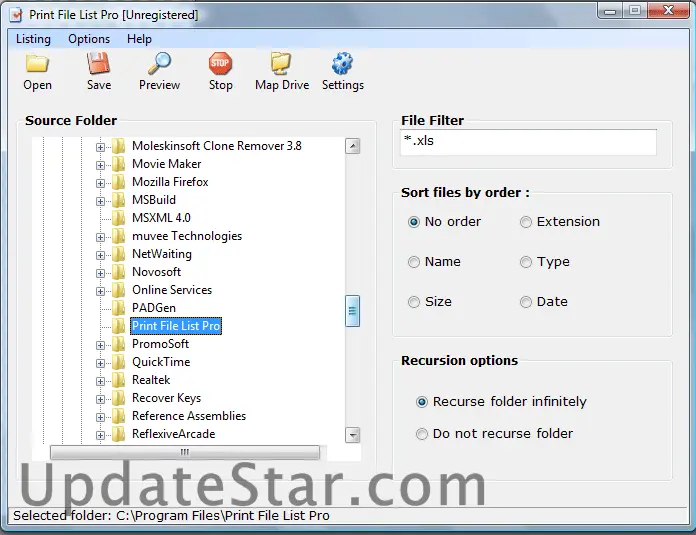Select sort by Date radio button

click(526, 302)
